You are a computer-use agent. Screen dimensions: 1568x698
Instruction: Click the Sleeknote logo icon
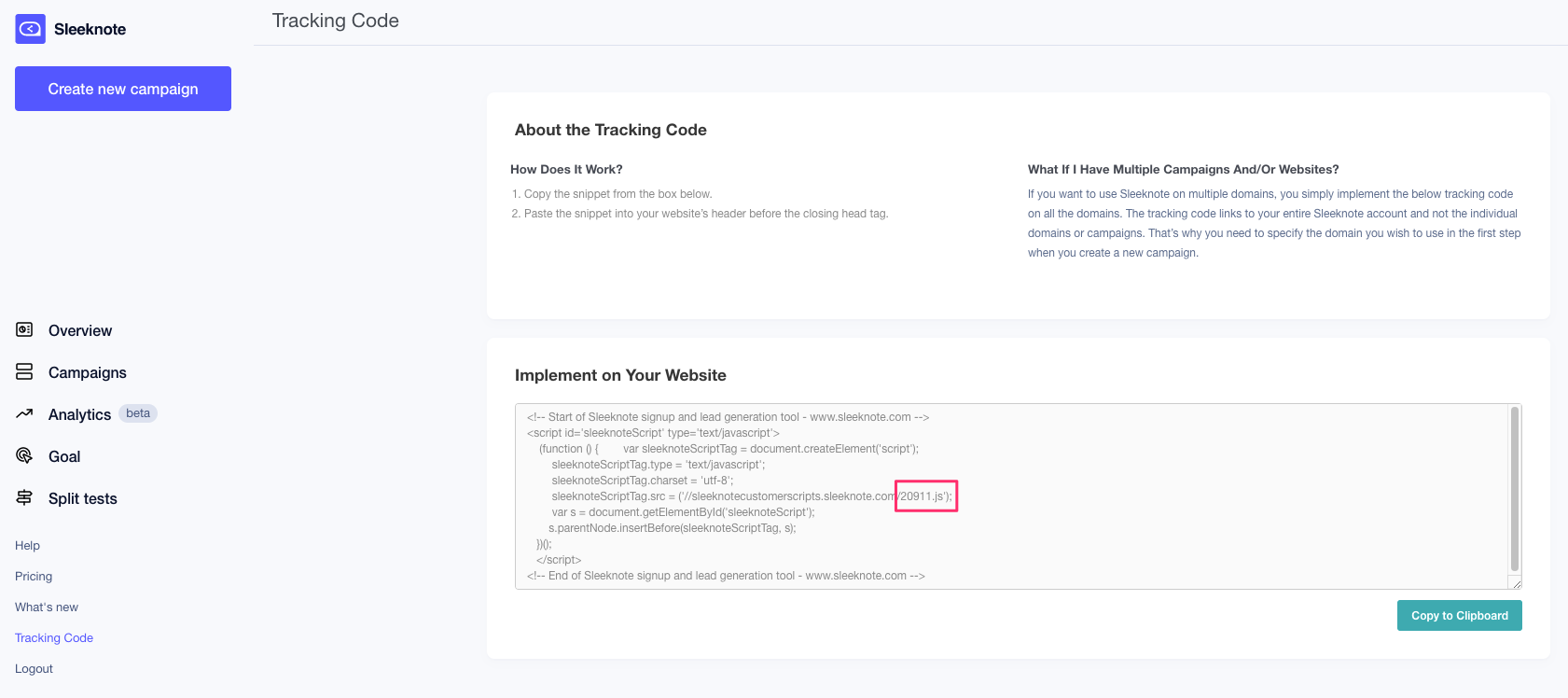[x=30, y=29]
